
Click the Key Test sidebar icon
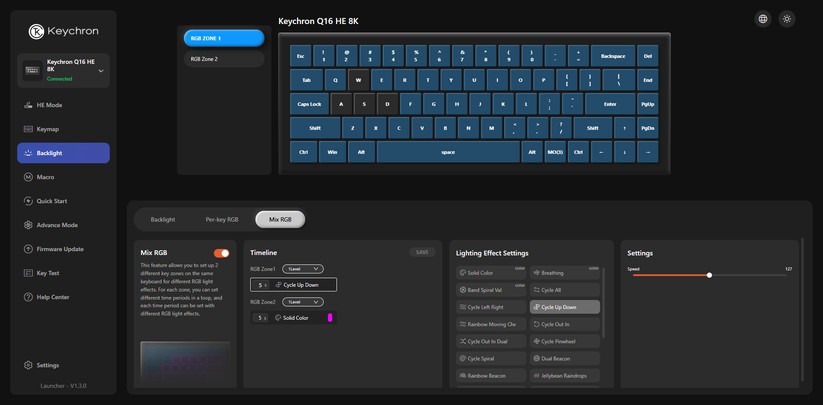coord(28,273)
